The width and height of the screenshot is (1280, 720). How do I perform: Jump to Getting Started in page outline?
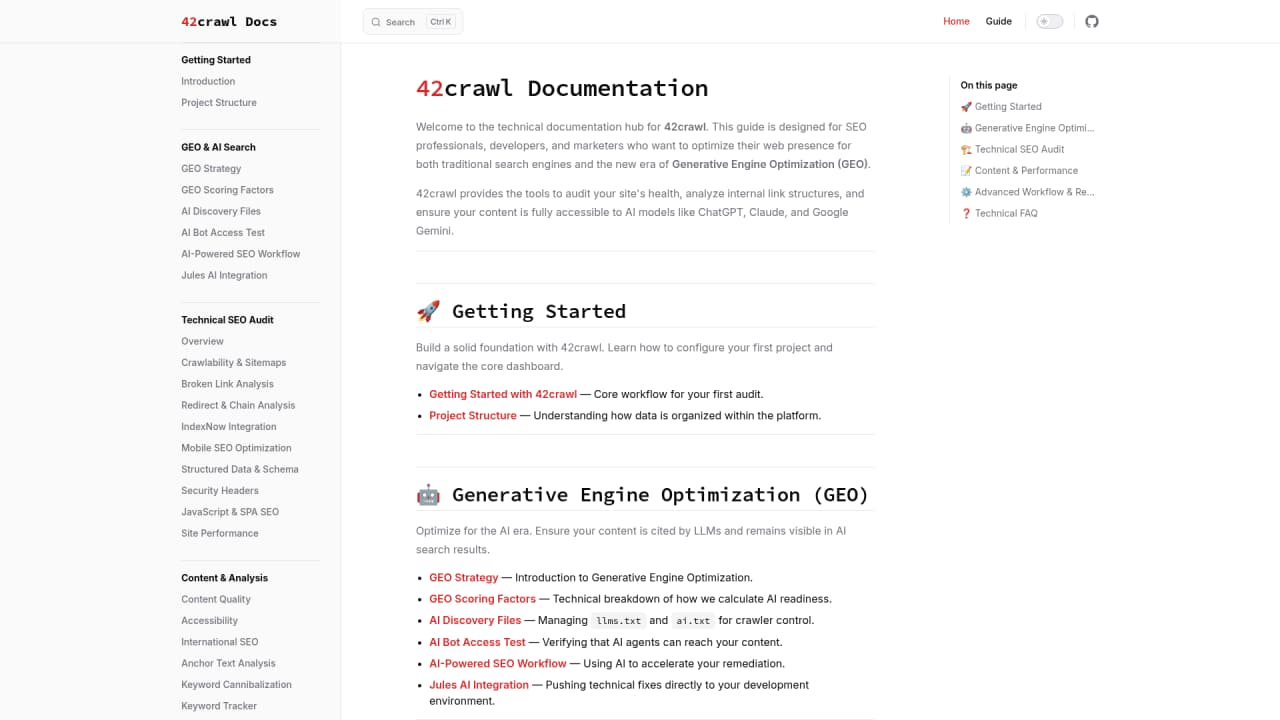pyautogui.click(x=1001, y=107)
